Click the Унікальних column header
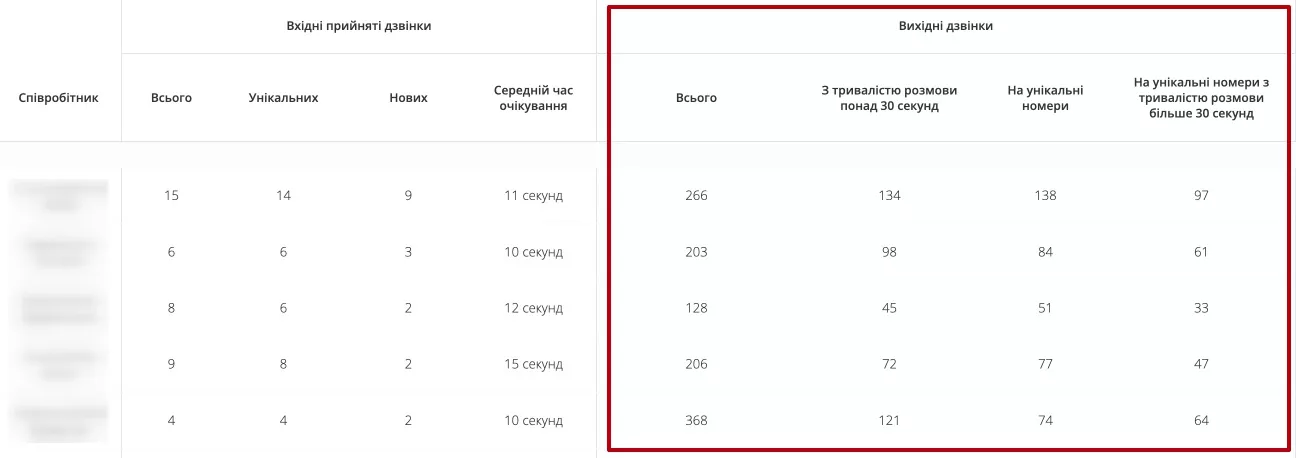 tap(283, 98)
